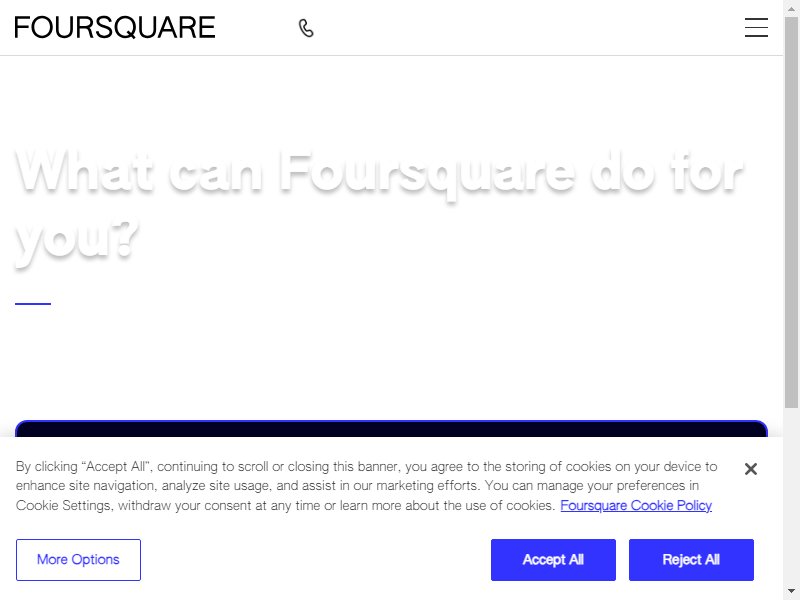Click the phone contact icon
This screenshot has width=800, height=600.
pyautogui.click(x=306, y=28)
